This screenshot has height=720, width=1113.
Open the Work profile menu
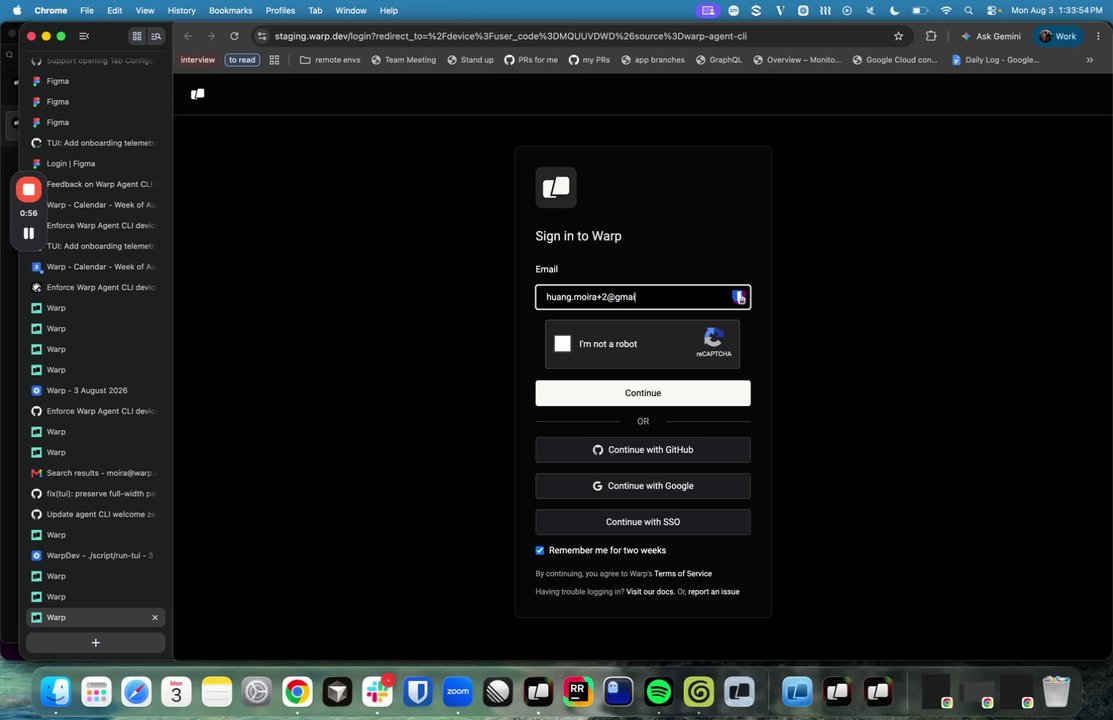tap(1058, 36)
